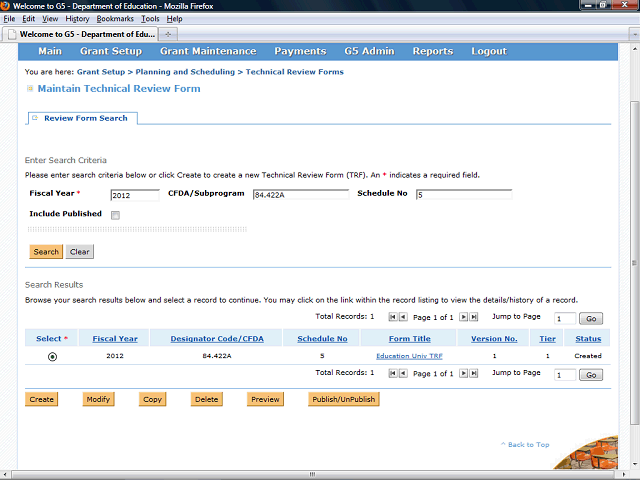
Task: Select the radio button for Education Univ TRF row
Action: click(52, 357)
